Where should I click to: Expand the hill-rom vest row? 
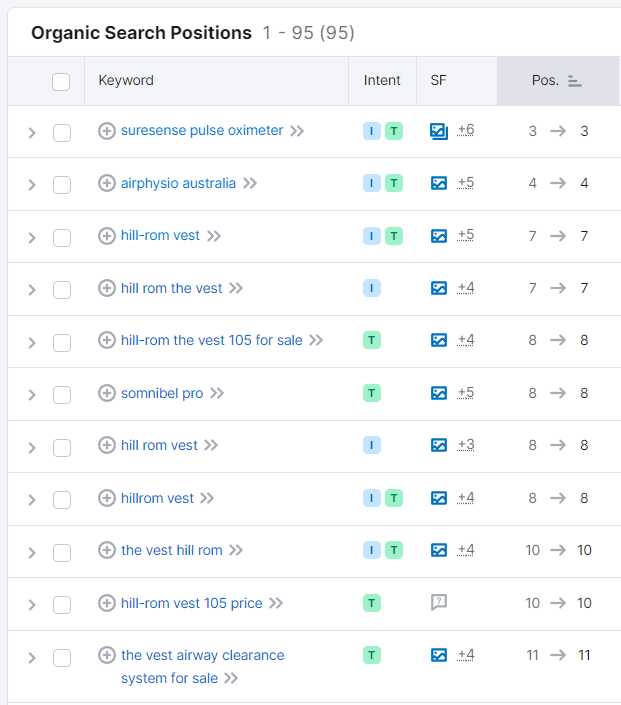32,237
